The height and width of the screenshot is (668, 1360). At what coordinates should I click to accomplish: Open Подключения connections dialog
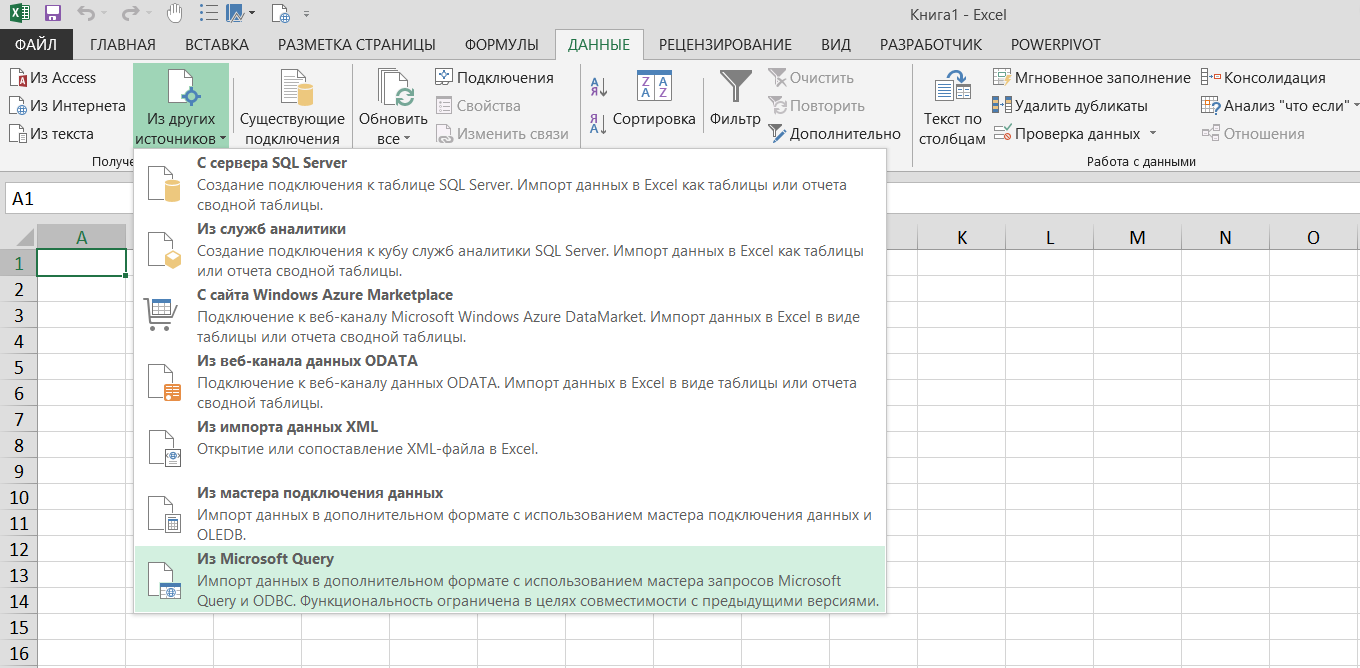click(494, 78)
